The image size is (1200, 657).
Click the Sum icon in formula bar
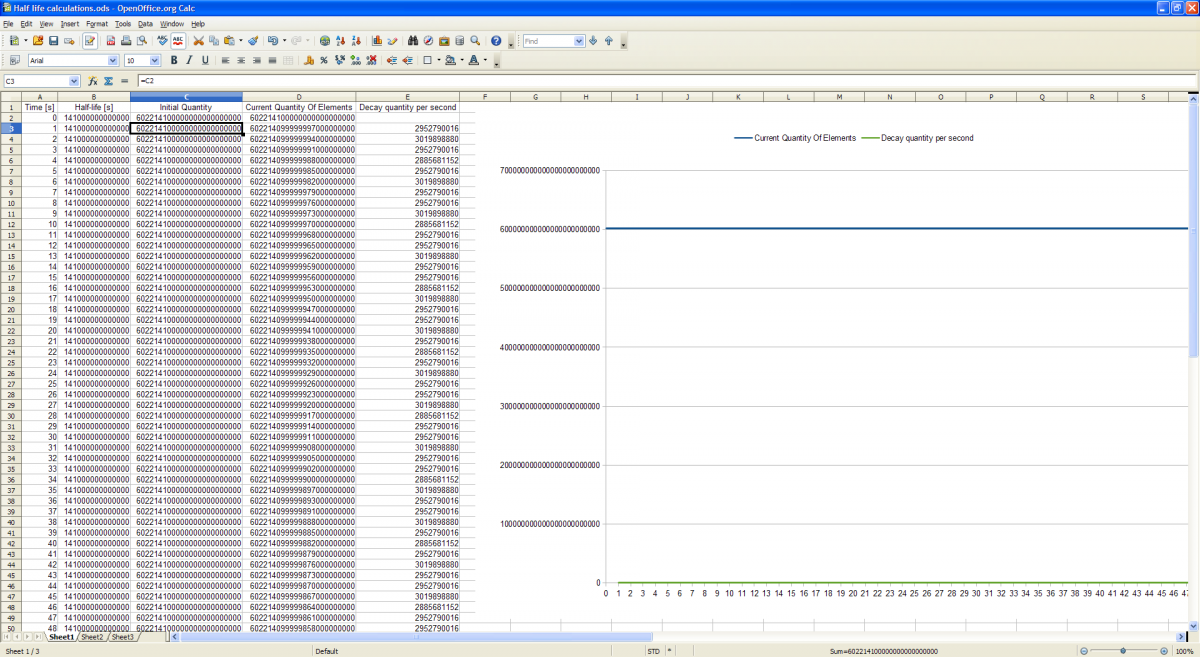point(108,81)
